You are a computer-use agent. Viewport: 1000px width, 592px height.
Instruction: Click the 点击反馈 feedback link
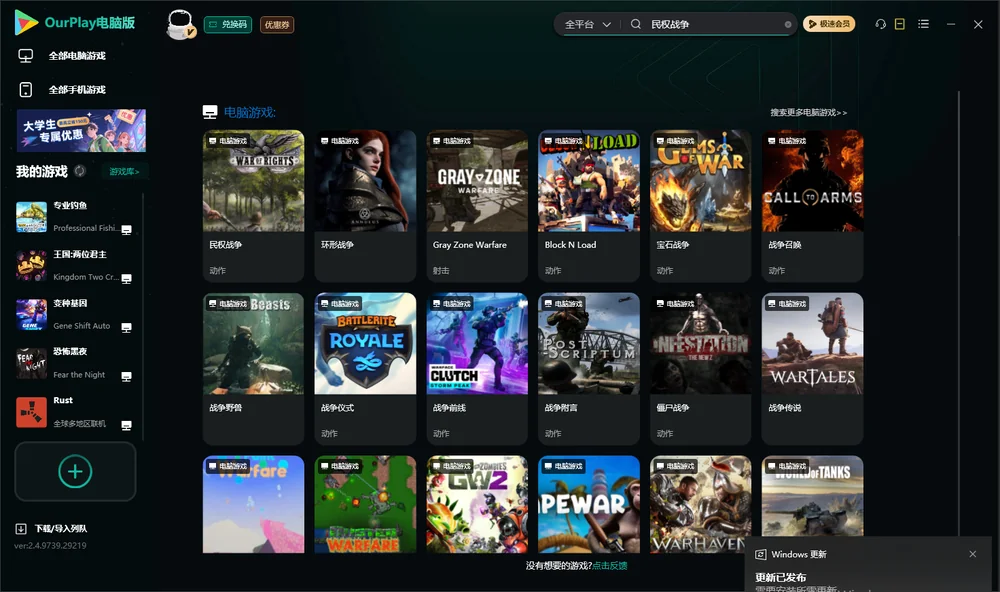pyautogui.click(x=610, y=566)
